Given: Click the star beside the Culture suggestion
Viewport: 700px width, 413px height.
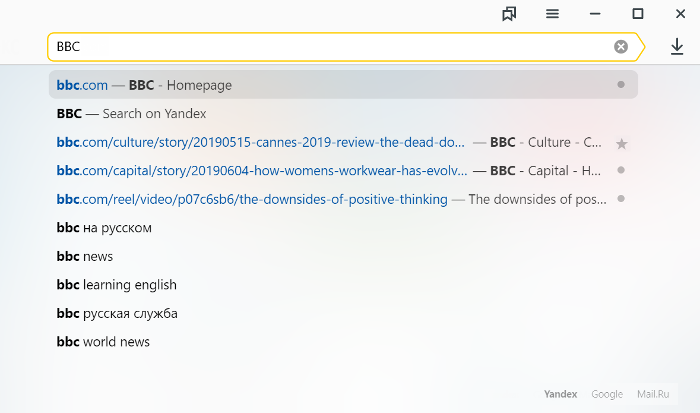Looking at the screenshot, I should coord(621,144).
